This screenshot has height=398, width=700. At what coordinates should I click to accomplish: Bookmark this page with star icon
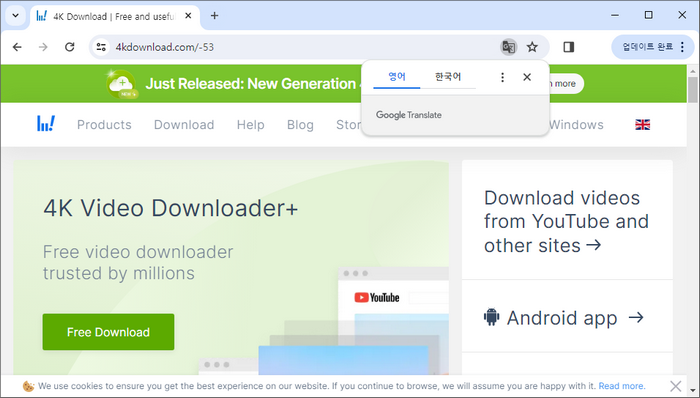point(532,47)
